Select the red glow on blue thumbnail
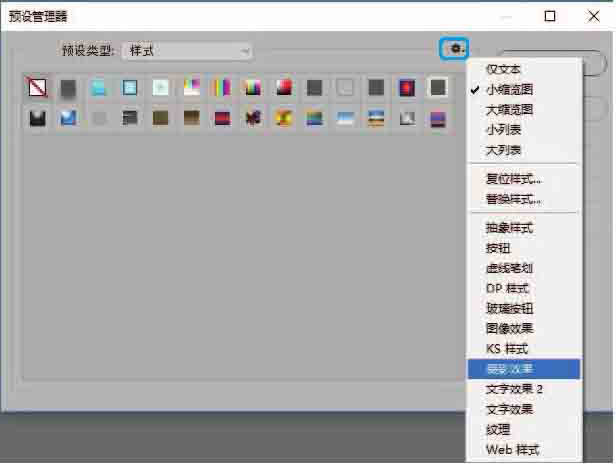The image size is (616, 464). pos(407,87)
